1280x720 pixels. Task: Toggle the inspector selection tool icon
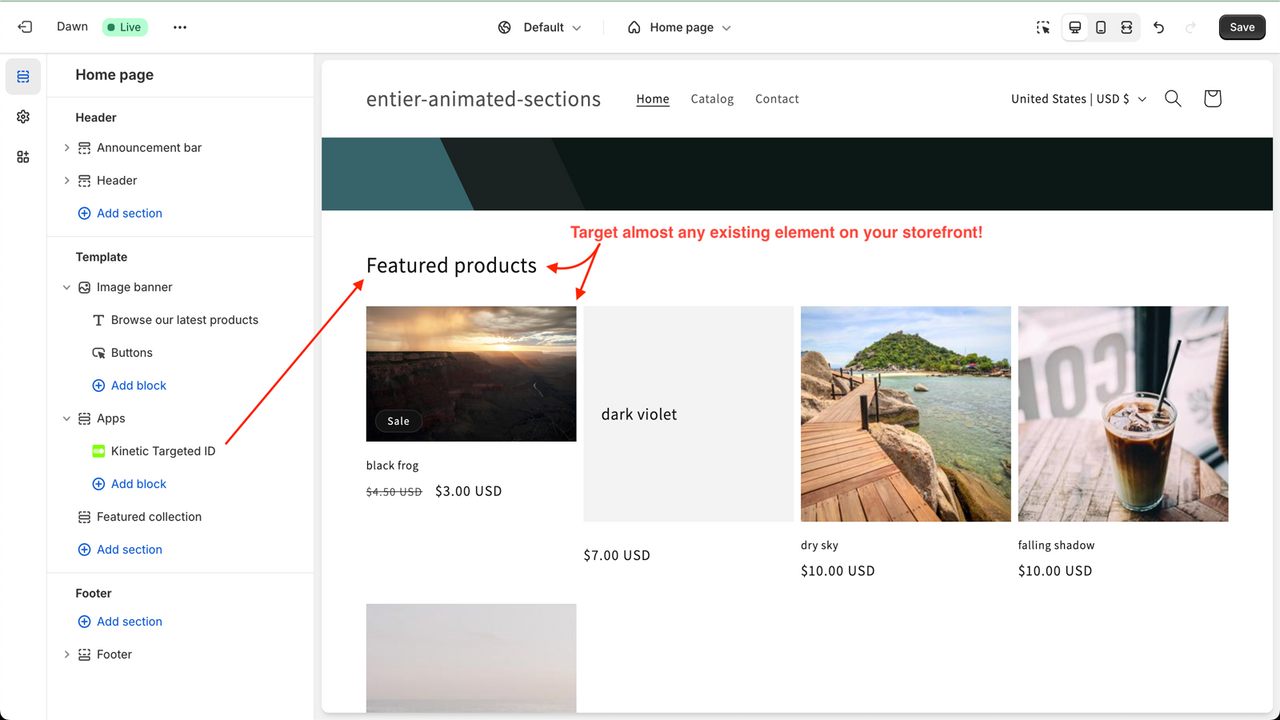pos(1043,27)
